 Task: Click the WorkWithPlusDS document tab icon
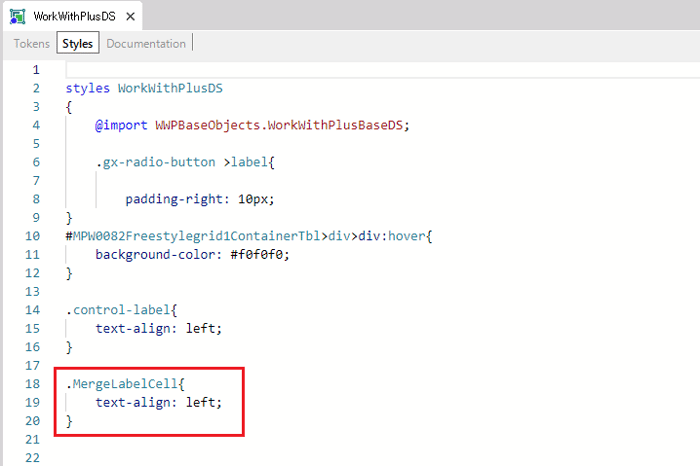tap(18, 17)
